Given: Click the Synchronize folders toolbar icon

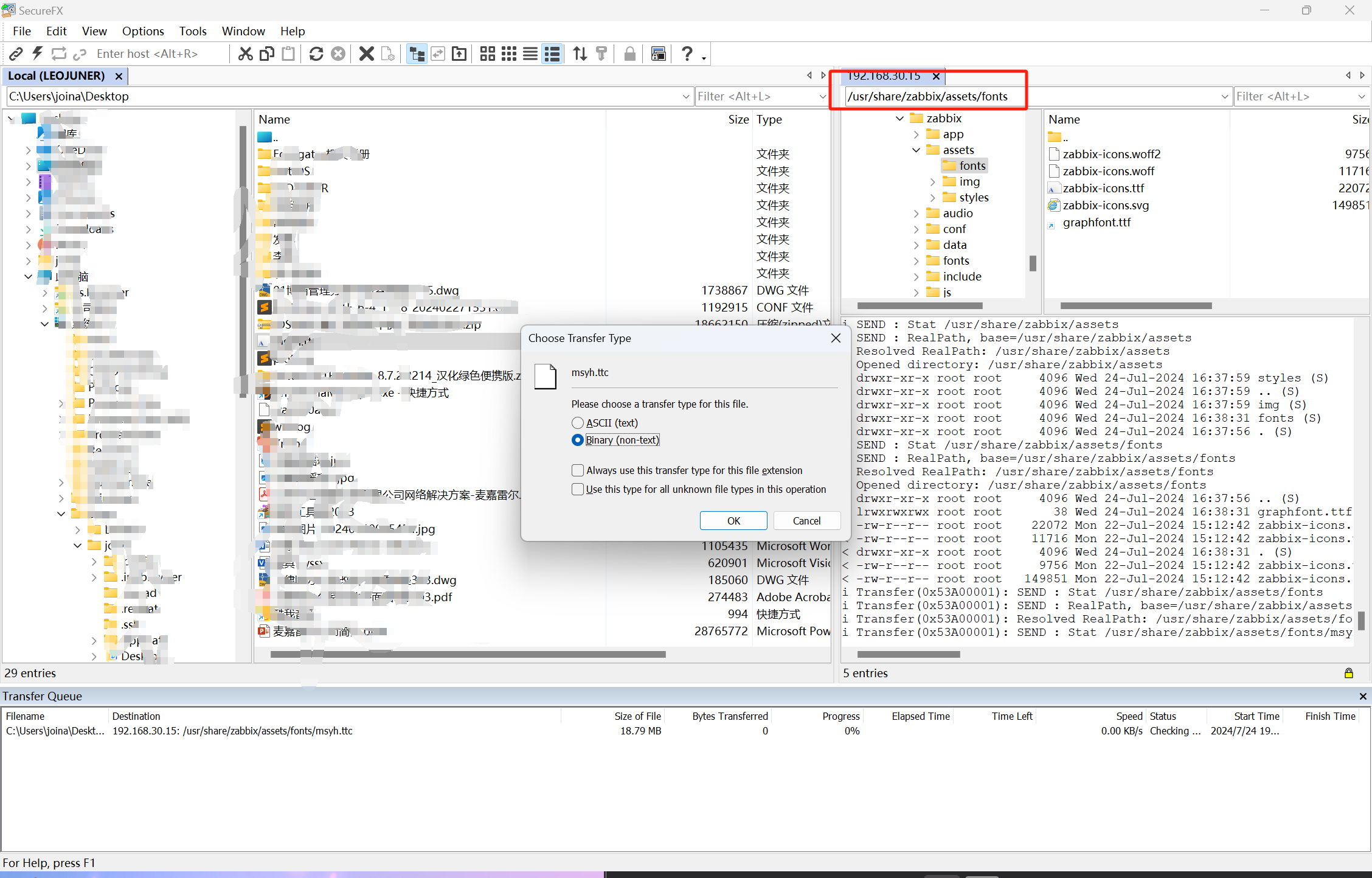Looking at the screenshot, I should [438, 54].
